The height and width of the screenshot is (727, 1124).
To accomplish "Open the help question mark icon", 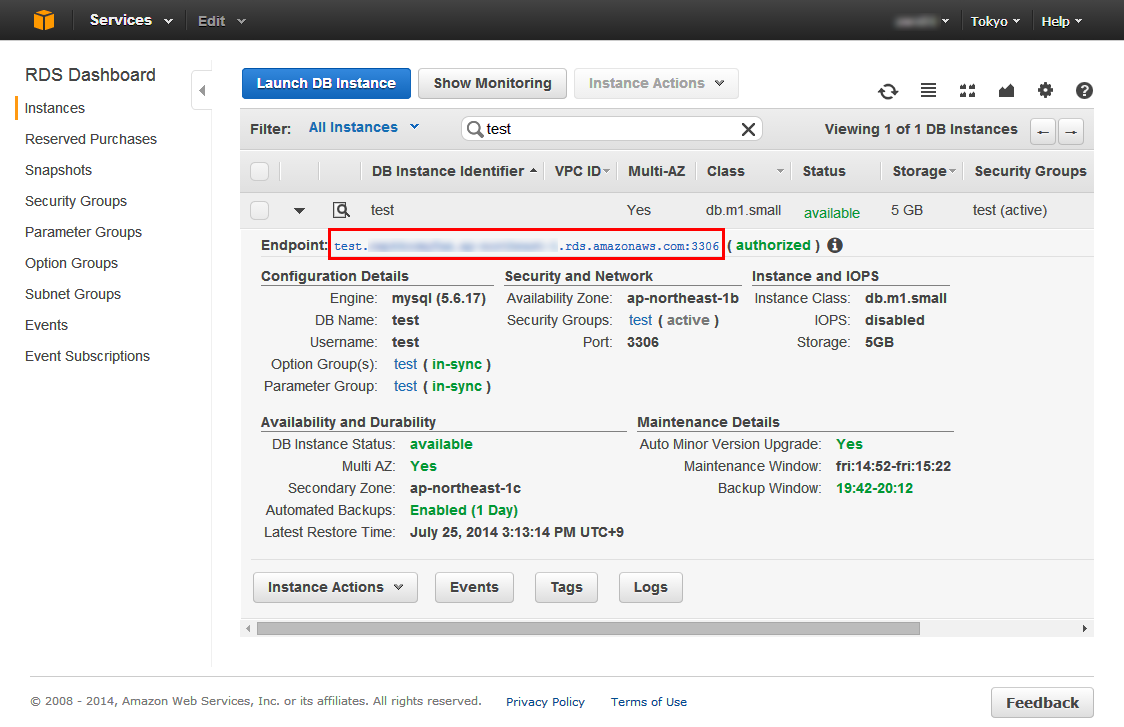I will click(x=1084, y=90).
